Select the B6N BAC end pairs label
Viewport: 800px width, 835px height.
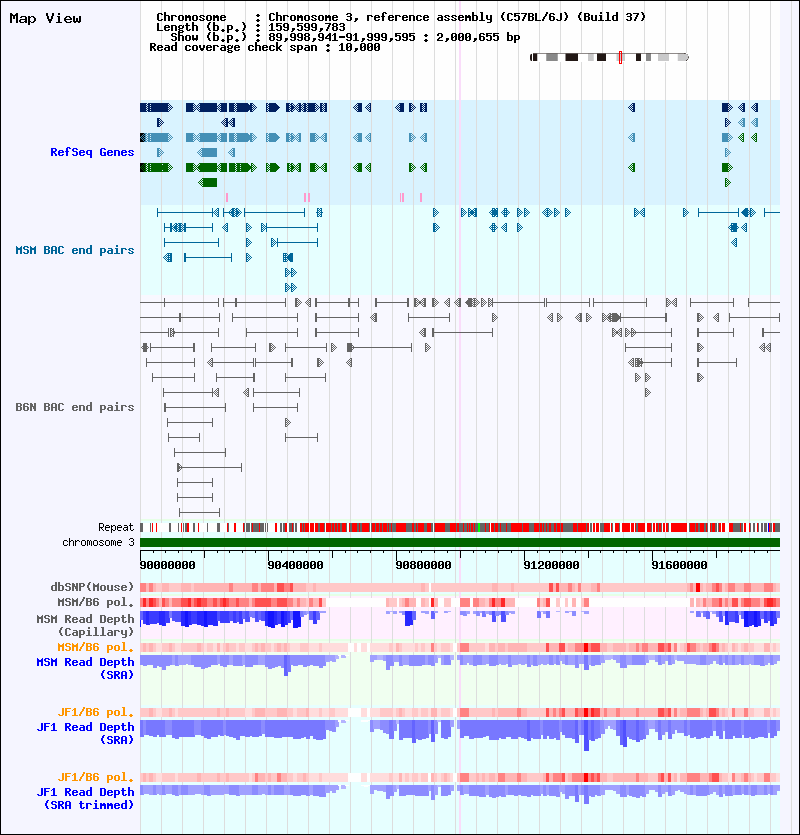click(75, 407)
